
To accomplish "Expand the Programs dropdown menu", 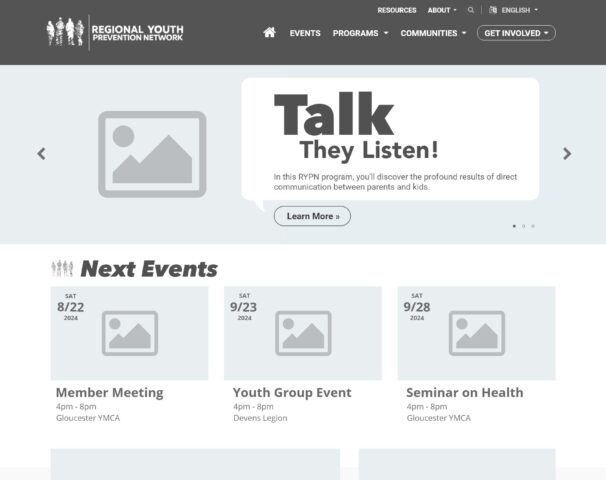I will 360,33.
